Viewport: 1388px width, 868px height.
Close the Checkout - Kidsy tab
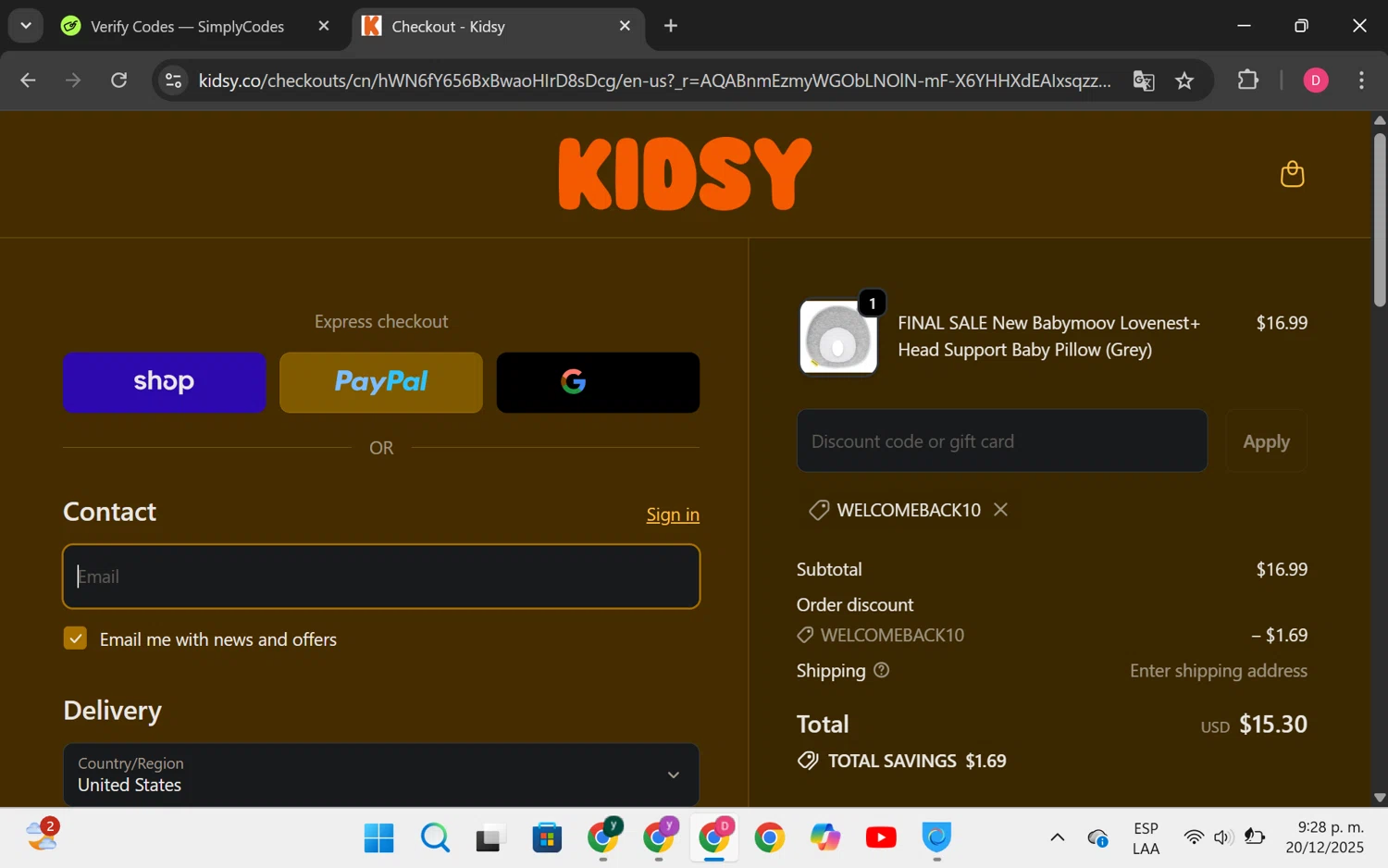625,26
